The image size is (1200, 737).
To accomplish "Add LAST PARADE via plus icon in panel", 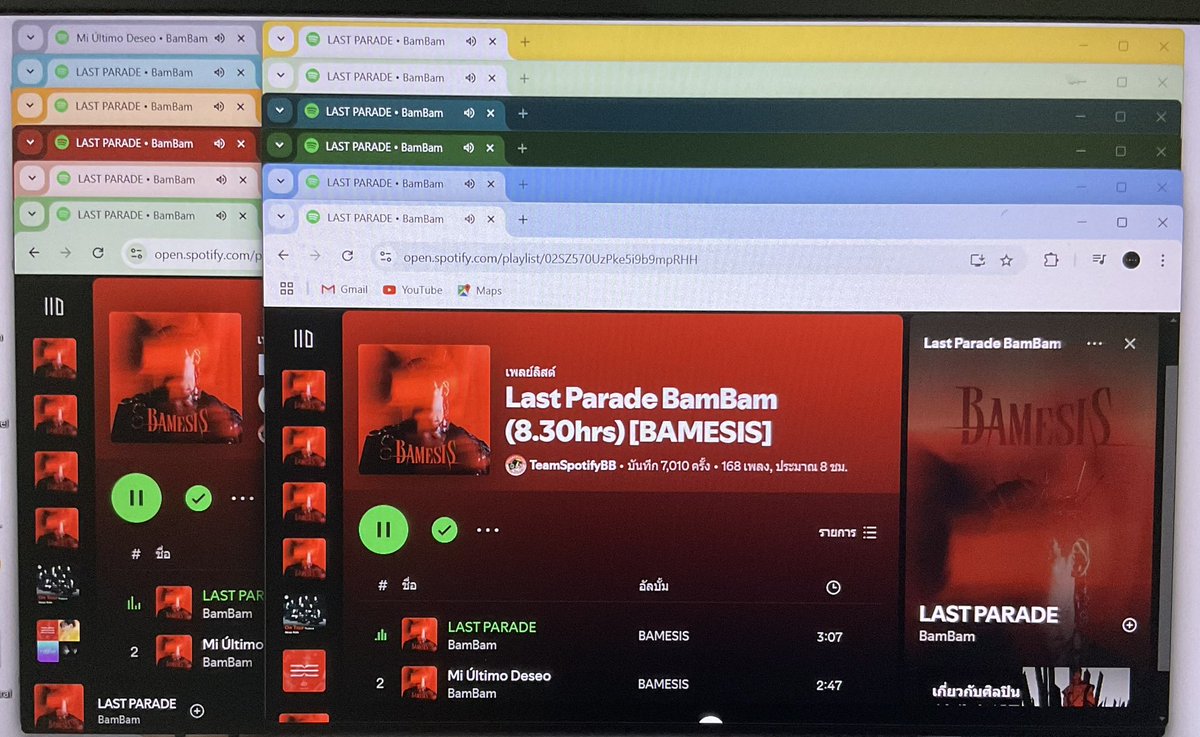I will (1129, 625).
